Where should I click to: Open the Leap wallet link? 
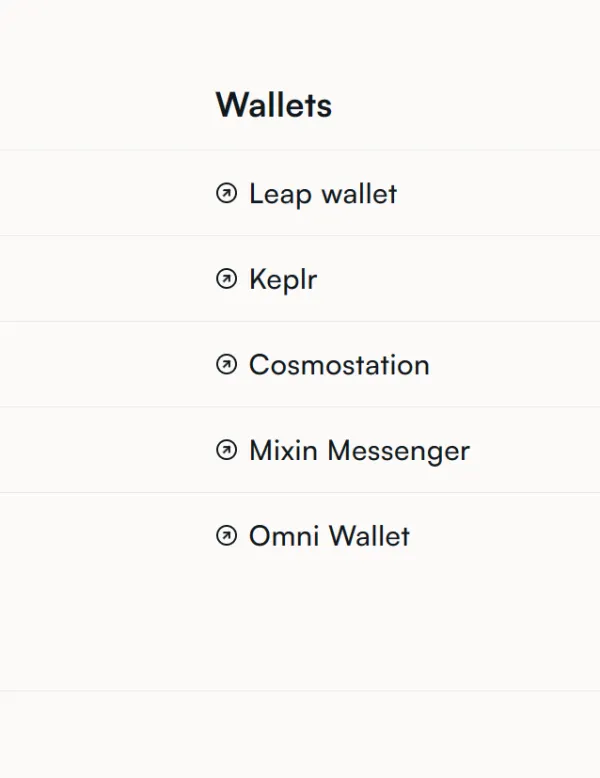tap(322, 193)
